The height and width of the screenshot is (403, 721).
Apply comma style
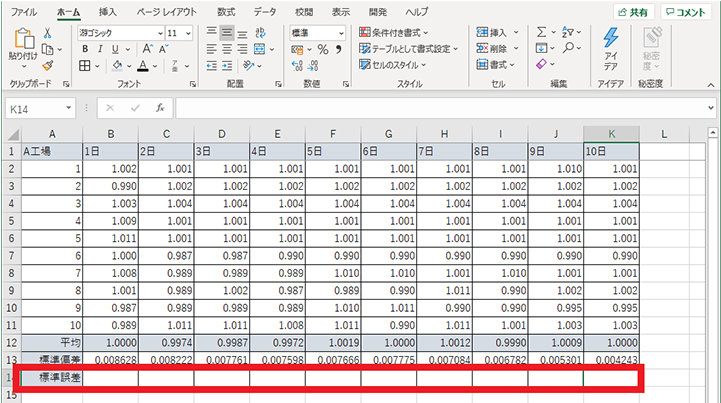338,49
